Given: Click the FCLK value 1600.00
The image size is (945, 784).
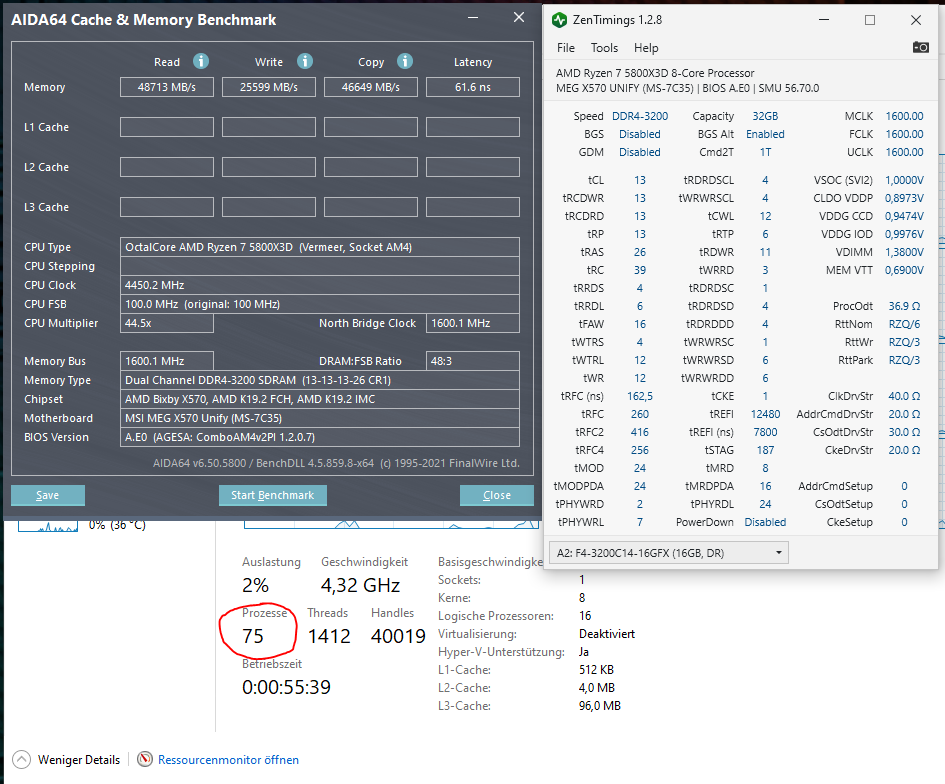Looking at the screenshot, I should (904, 134).
